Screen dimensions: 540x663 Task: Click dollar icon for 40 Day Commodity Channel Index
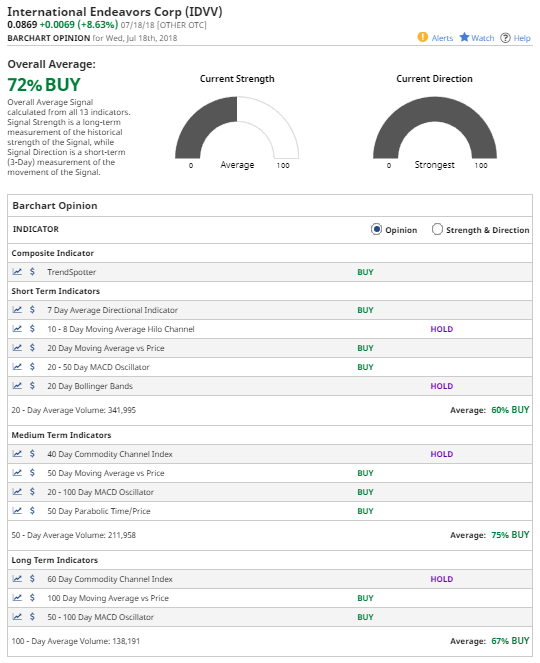(32, 454)
